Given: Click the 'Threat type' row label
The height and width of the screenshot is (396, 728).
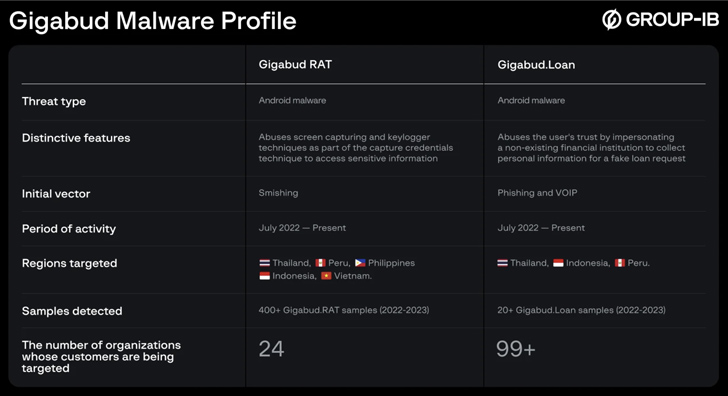Looking at the screenshot, I should coord(54,101).
